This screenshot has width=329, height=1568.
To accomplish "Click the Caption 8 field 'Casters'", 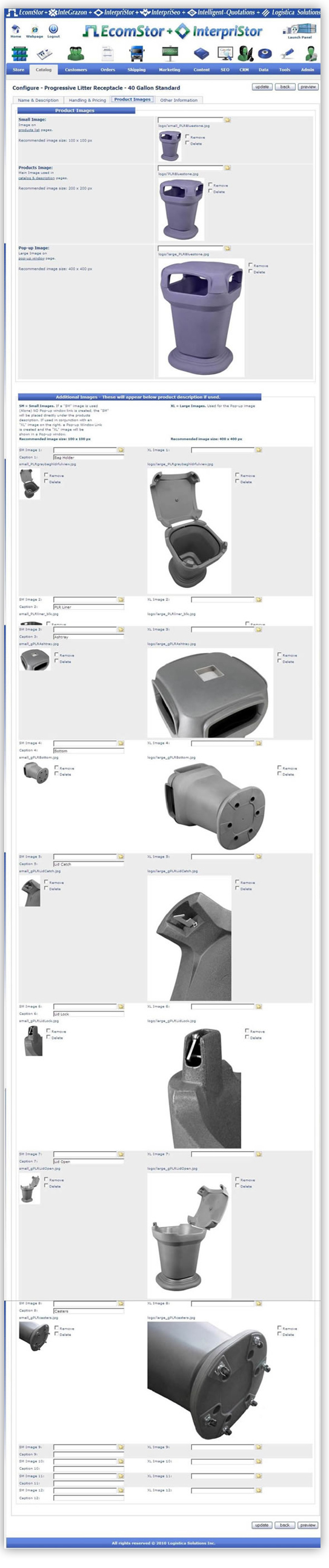I will coord(88,1312).
